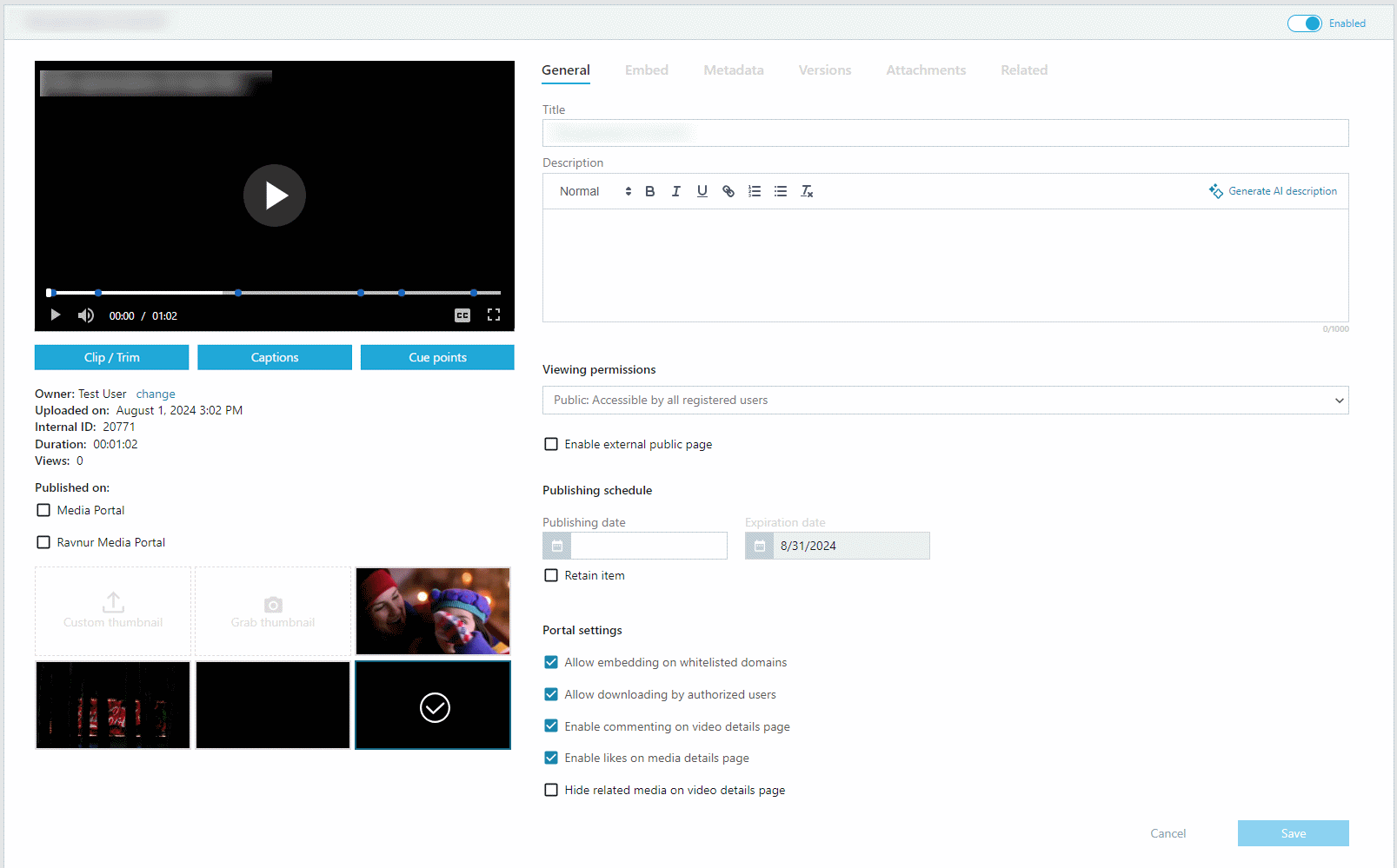Open the Viewing permissions dropdown
The width and height of the screenshot is (1397, 868).
pyautogui.click(x=946, y=401)
